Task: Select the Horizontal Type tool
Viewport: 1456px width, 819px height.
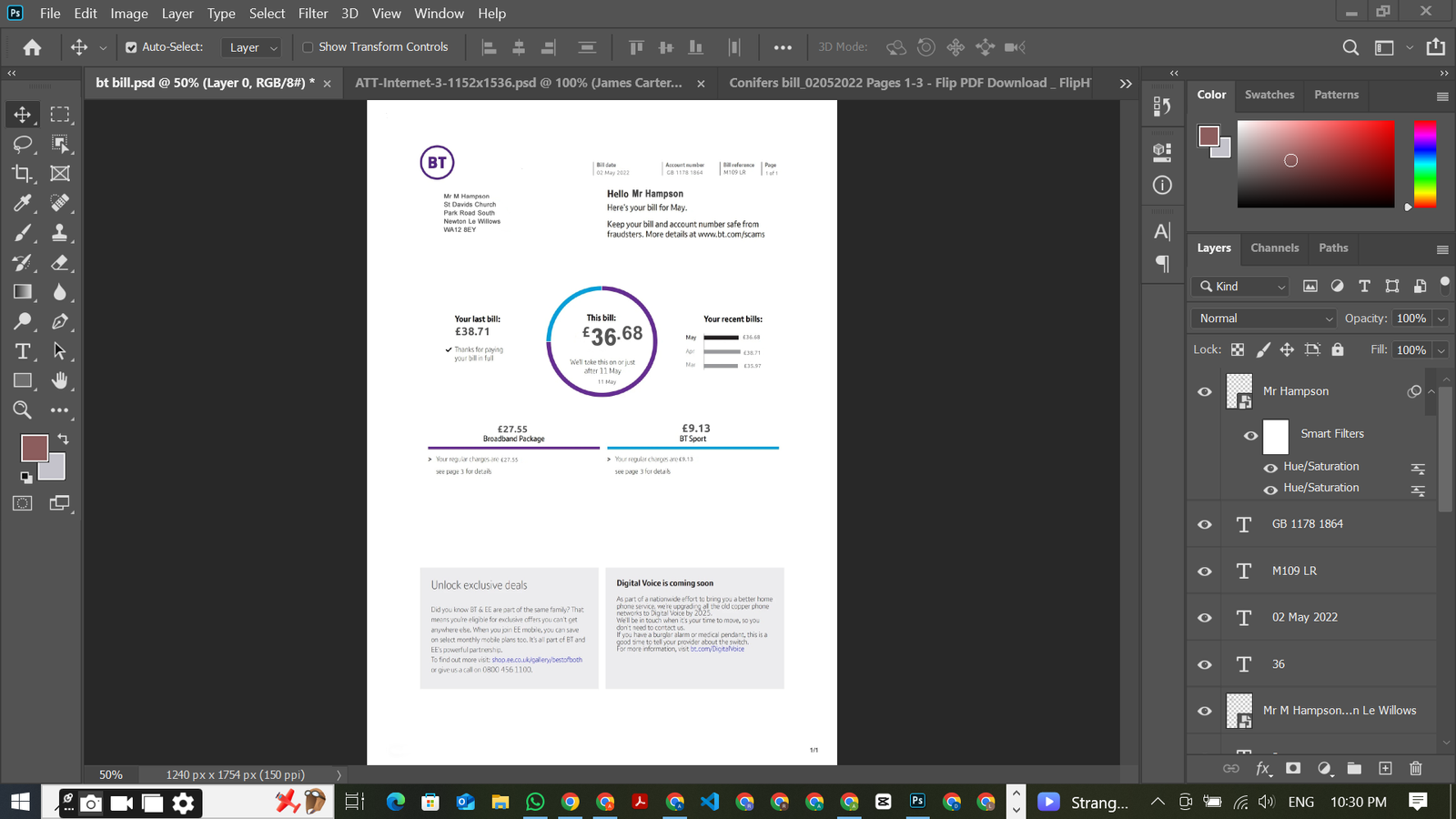Action: coord(23,351)
